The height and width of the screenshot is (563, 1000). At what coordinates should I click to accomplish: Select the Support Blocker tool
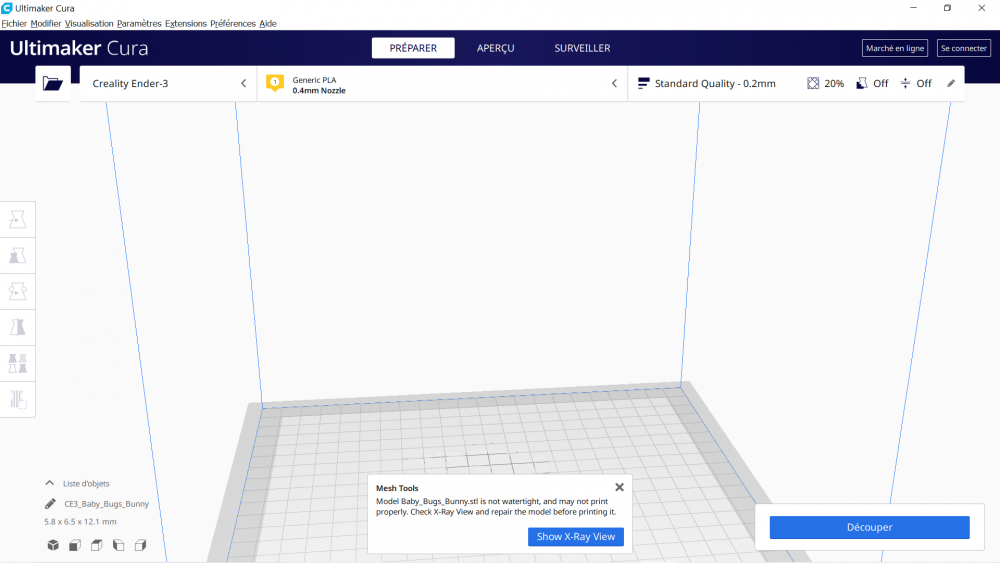click(x=18, y=399)
